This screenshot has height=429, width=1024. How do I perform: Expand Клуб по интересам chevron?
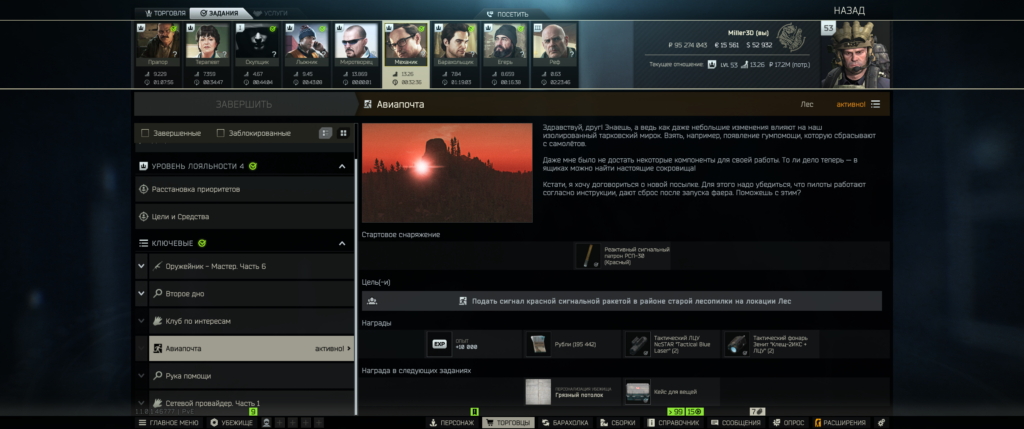(x=141, y=321)
